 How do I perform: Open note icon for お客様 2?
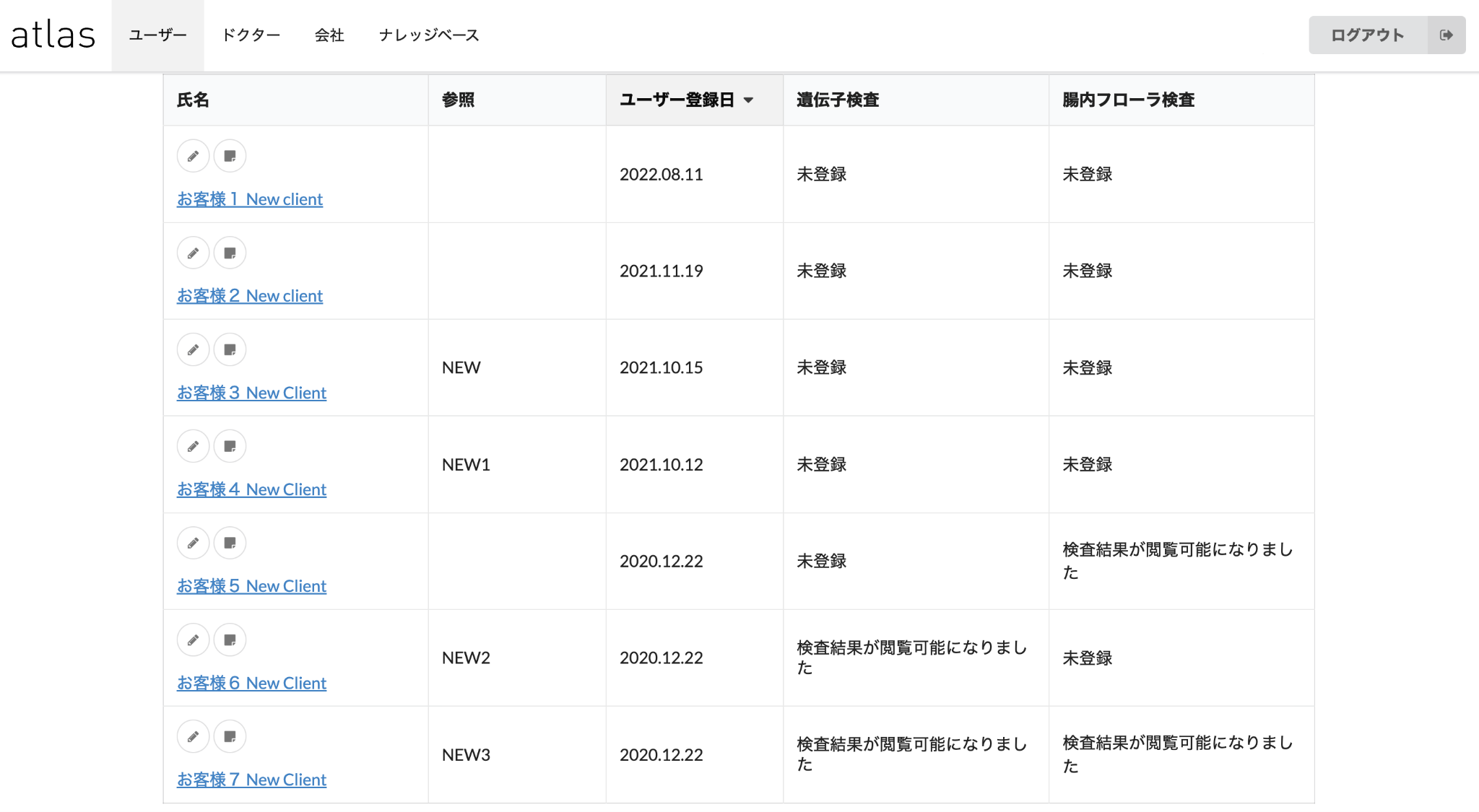pos(230,253)
